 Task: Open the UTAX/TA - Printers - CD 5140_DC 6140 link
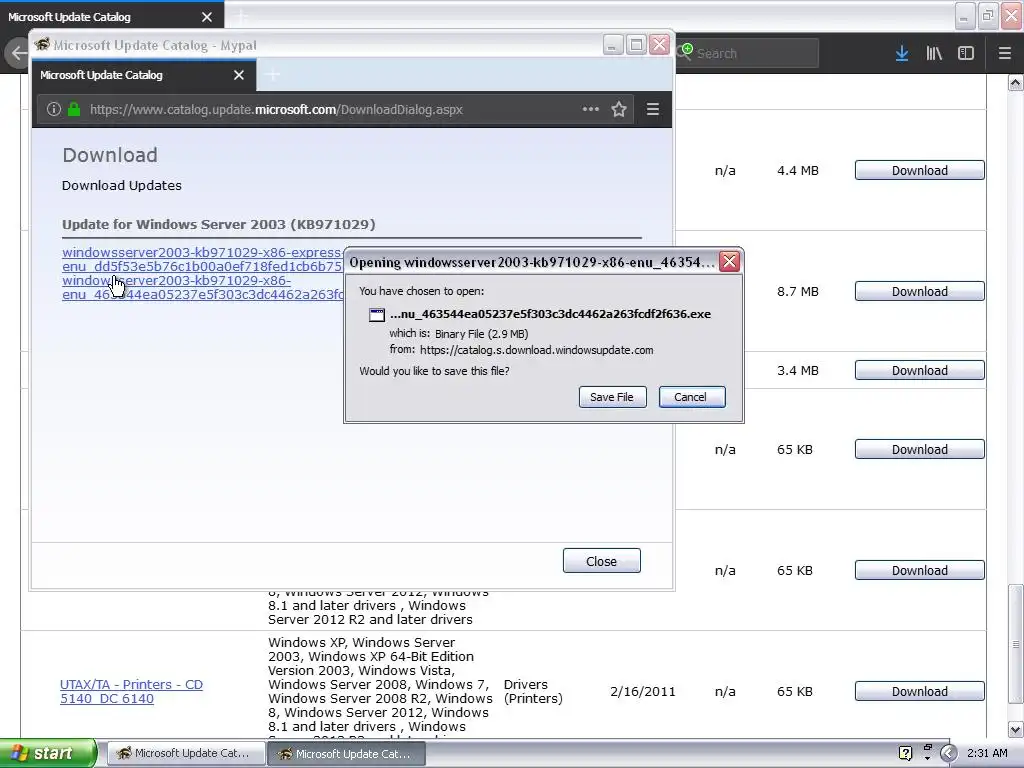click(131, 691)
